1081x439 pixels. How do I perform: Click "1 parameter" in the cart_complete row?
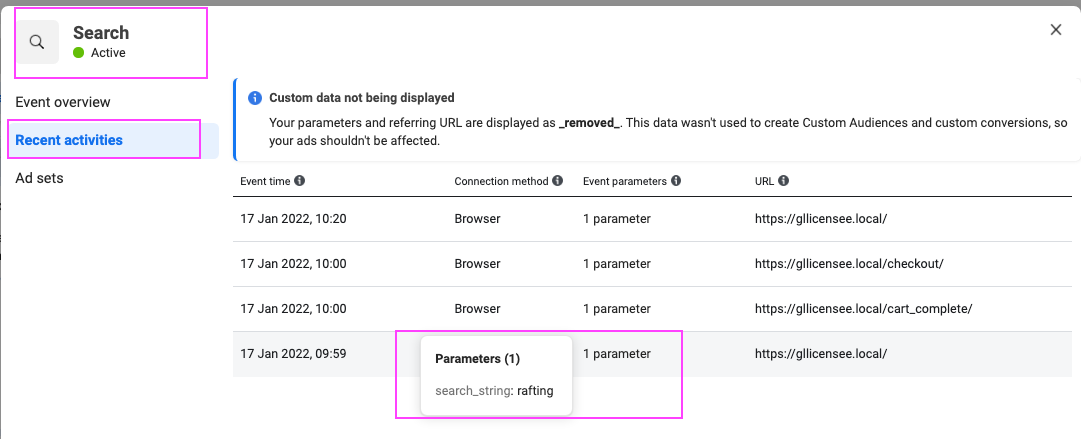pyautogui.click(x=616, y=309)
